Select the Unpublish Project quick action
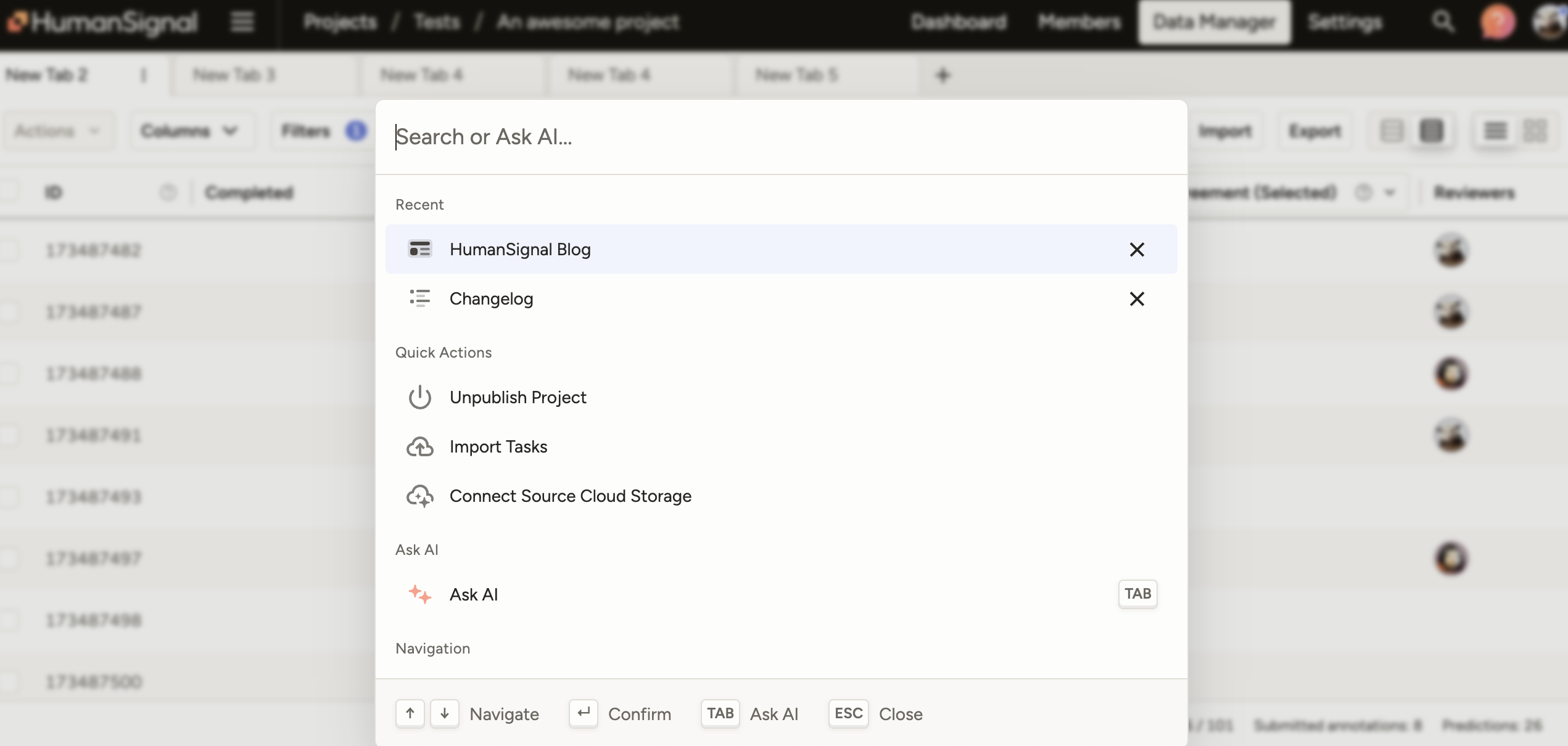The image size is (1568, 746). click(518, 398)
